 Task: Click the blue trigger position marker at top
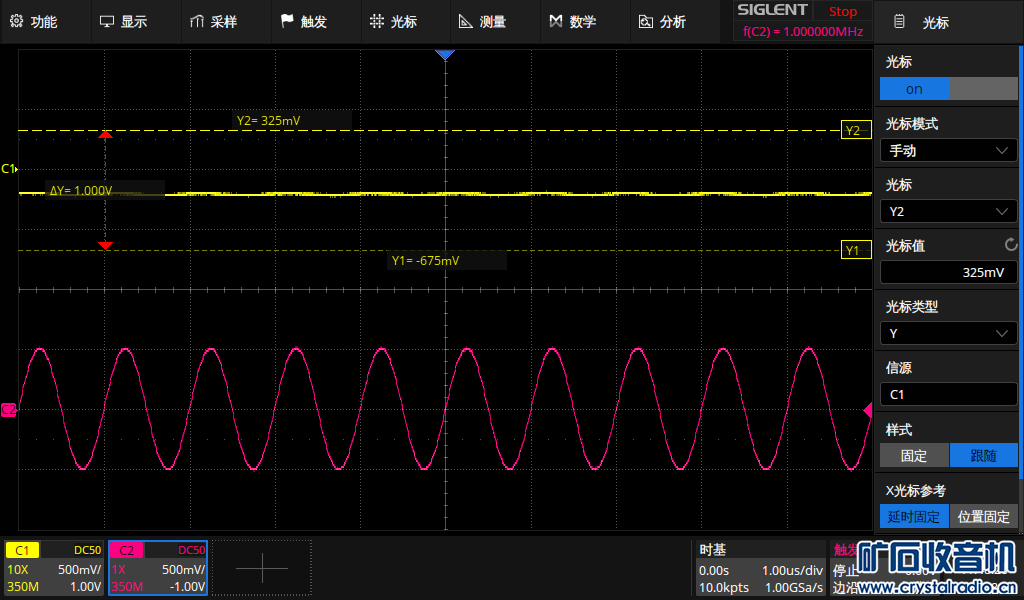coord(445,55)
